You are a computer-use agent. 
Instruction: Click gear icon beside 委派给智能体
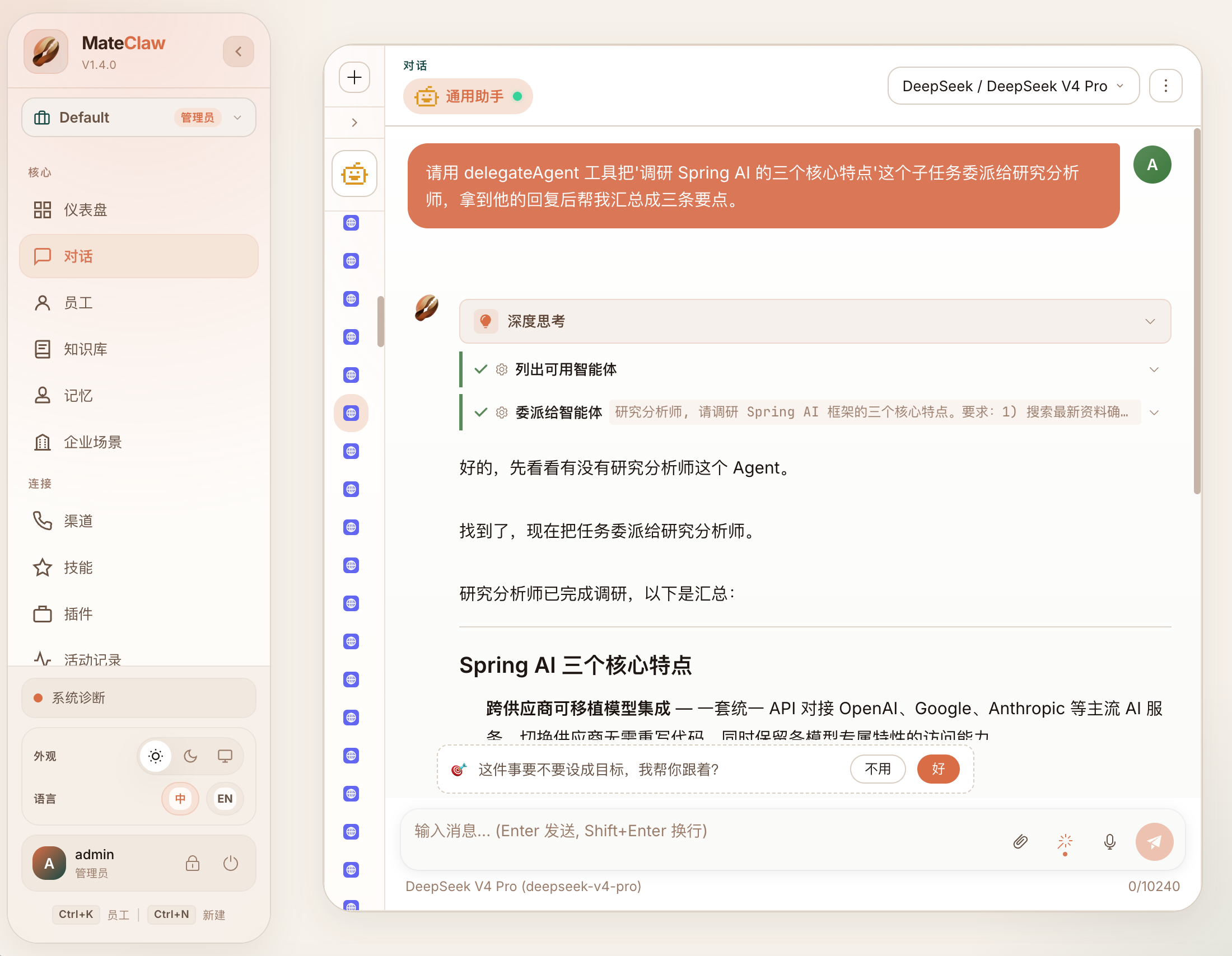point(502,413)
